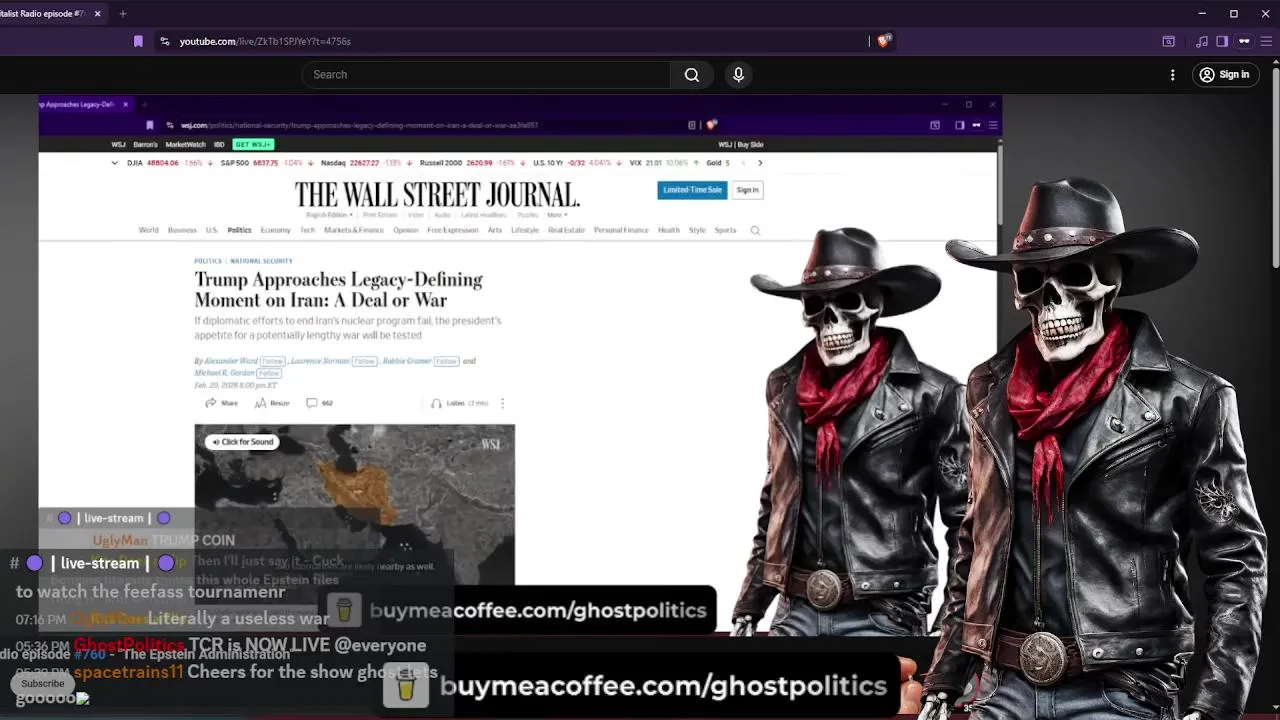Click the music note media control icon
The width and height of the screenshot is (1280, 720).
[1201, 41]
